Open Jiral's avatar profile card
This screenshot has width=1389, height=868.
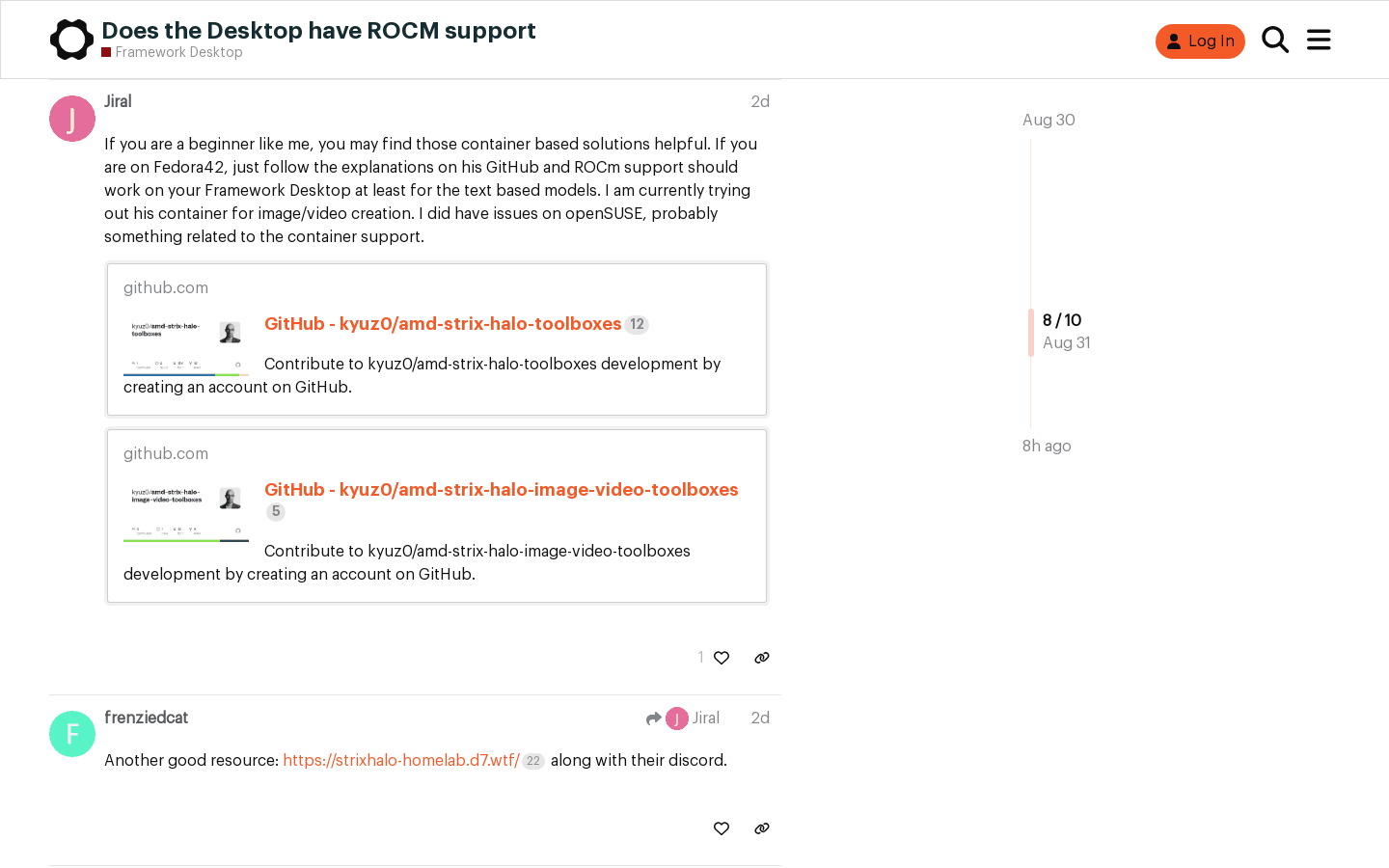[x=71, y=118]
